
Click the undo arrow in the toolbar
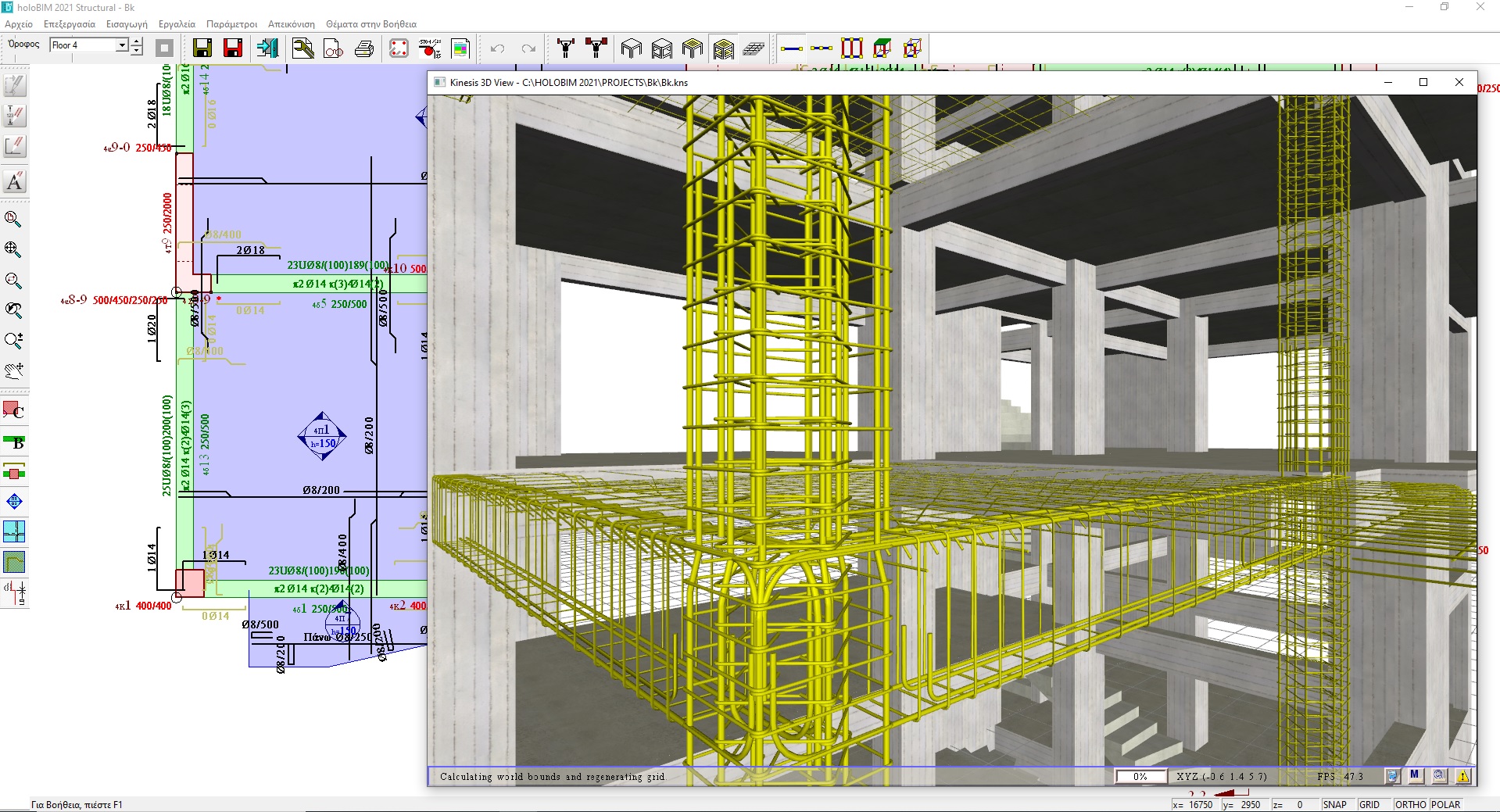click(497, 48)
